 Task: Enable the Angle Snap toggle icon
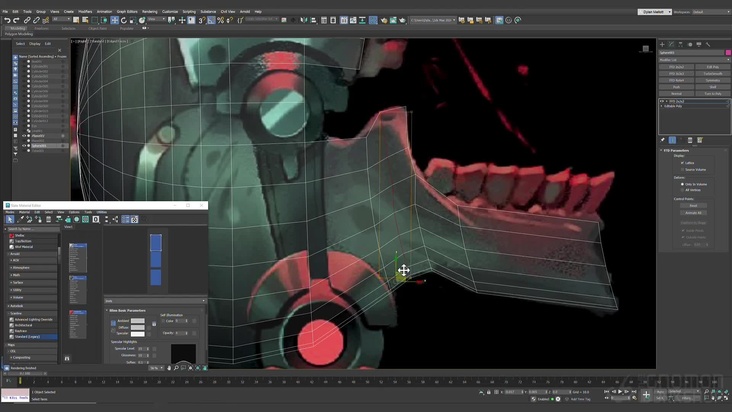pyautogui.click(x=211, y=20)
